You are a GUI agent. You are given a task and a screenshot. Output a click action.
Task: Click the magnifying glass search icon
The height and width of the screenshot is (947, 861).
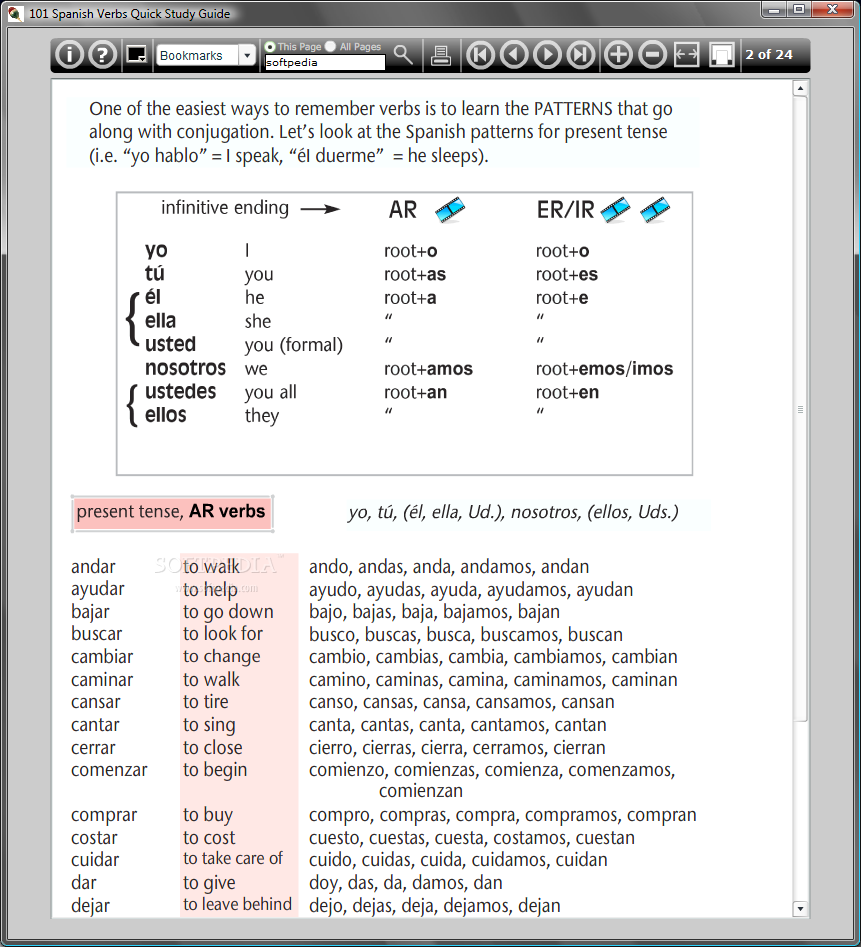(403, 55)
